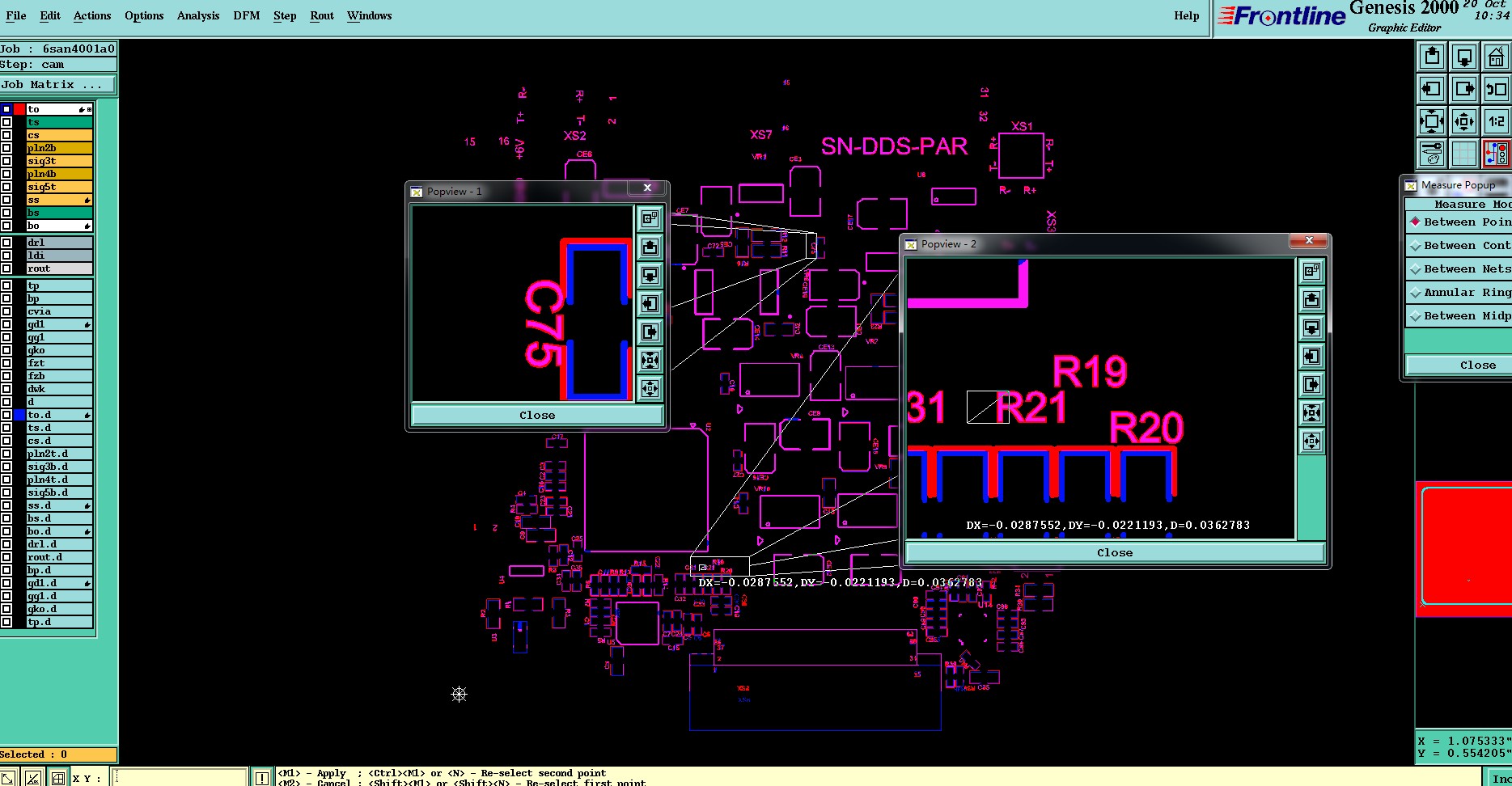1512x786 pixels.
Task: Select the 'ldi' layer name
Action: click(x=59, y=256)
